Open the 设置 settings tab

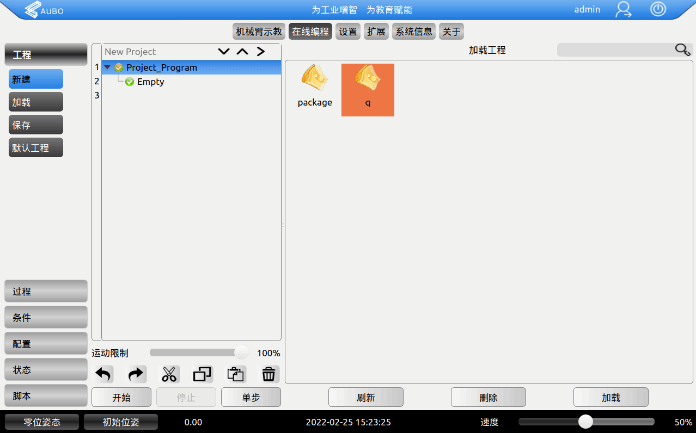tap(347, 31)
